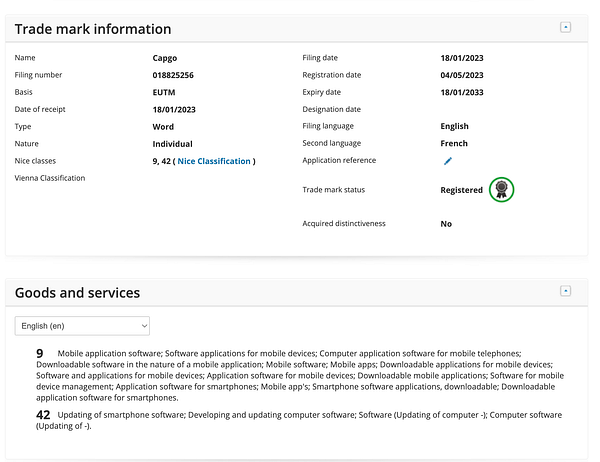Collapse the Goods and services panel
The height and width of the screenshot is (462, 600).
click(x=566, y=290)
